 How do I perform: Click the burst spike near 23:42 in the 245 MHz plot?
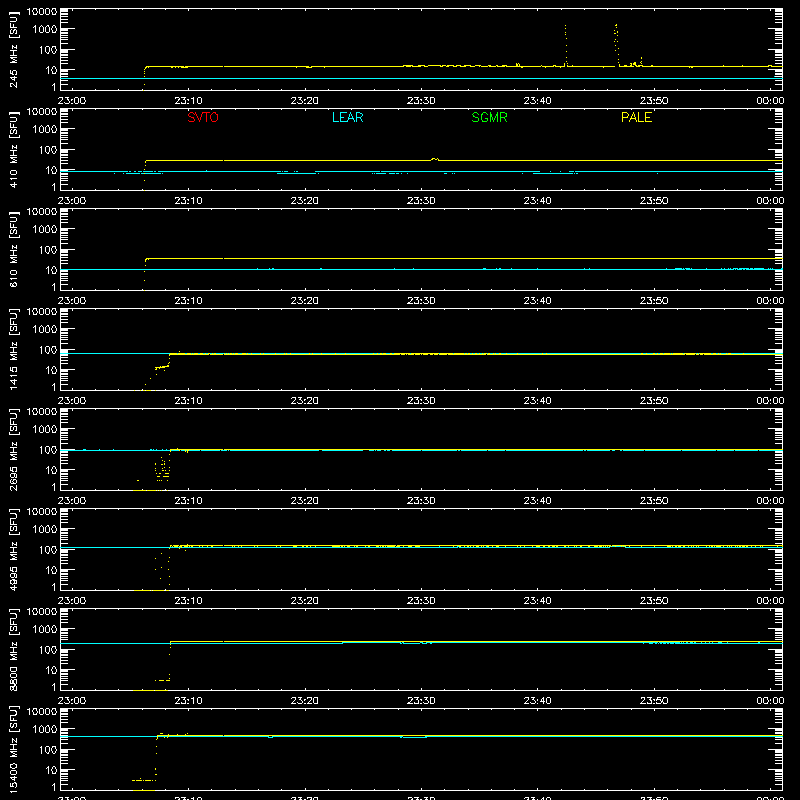coord(565,45)
